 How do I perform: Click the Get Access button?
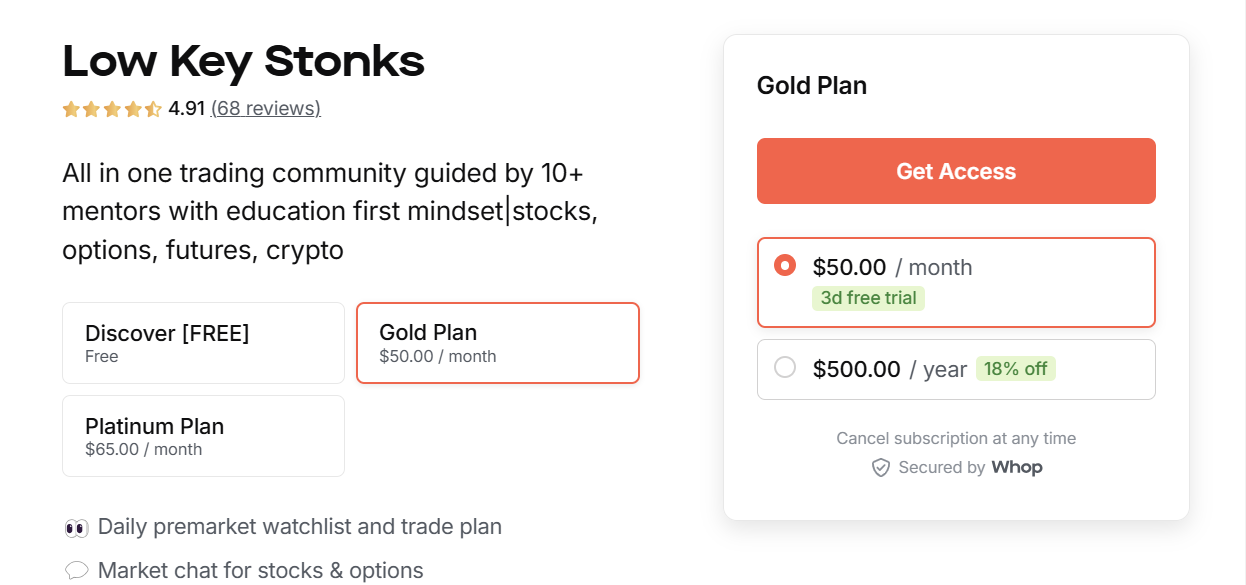pyautogui.click(x=956, y=170)
